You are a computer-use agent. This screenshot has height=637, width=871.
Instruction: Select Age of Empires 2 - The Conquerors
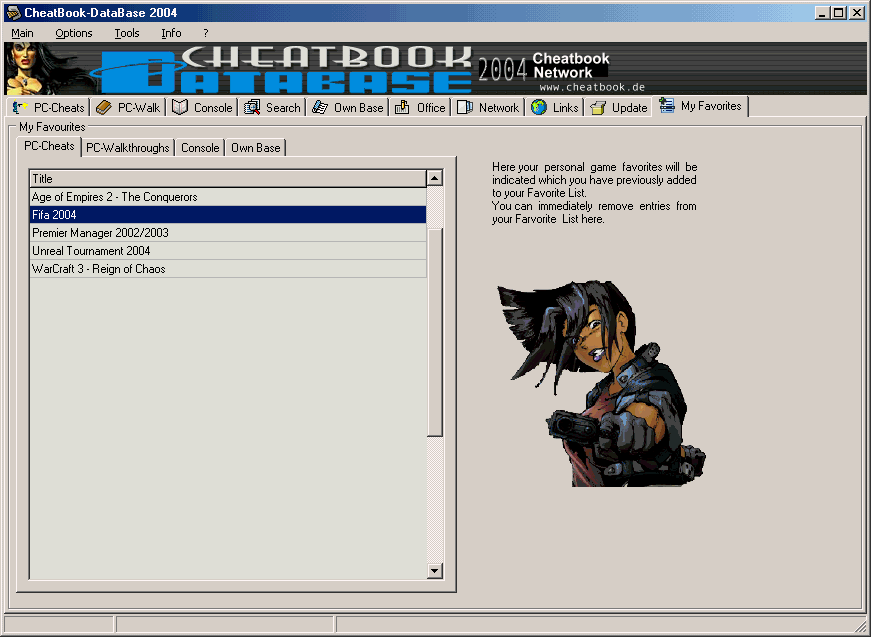click(114, 197)
